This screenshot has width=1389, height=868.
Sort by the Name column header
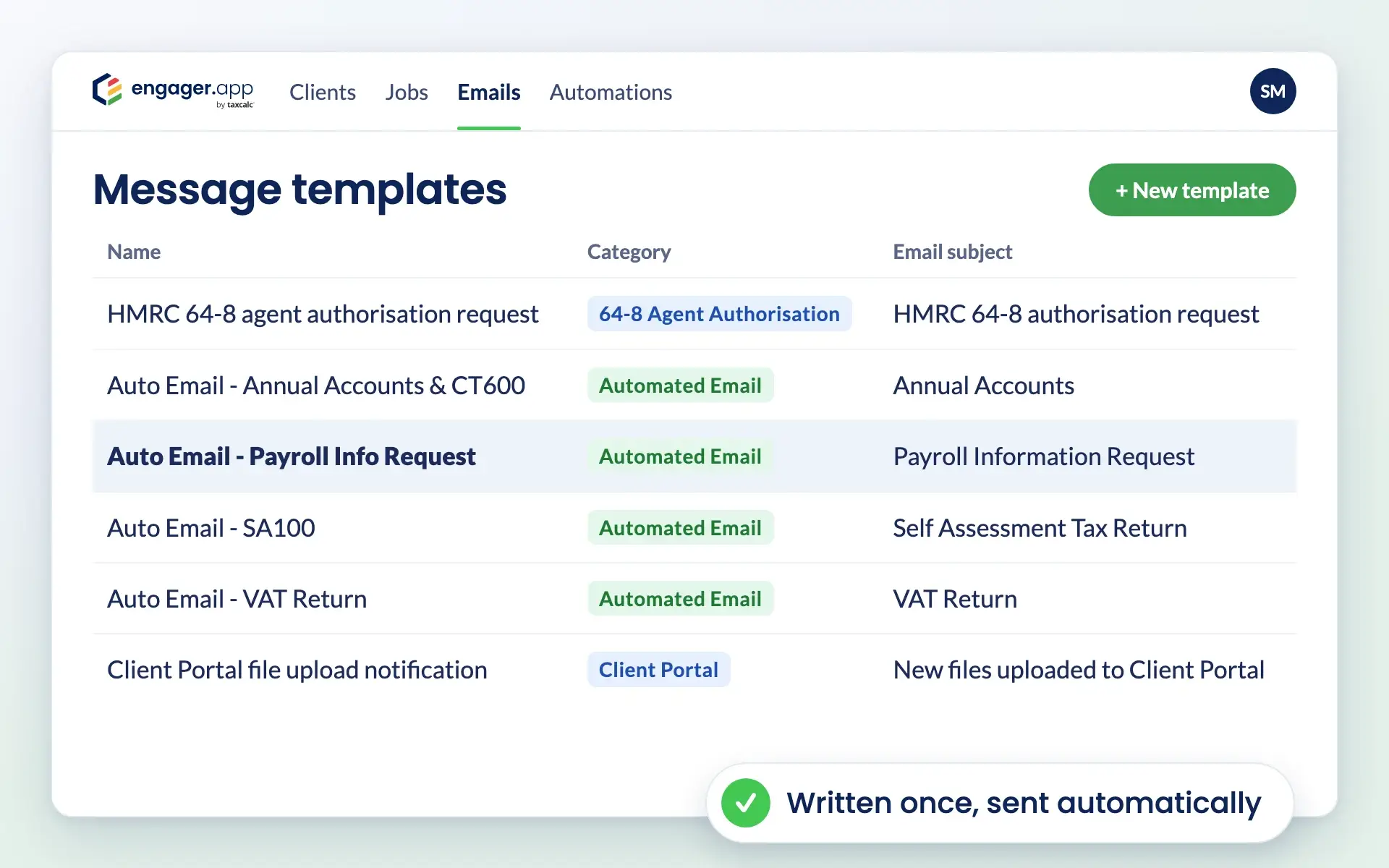(x=134, y=252)
